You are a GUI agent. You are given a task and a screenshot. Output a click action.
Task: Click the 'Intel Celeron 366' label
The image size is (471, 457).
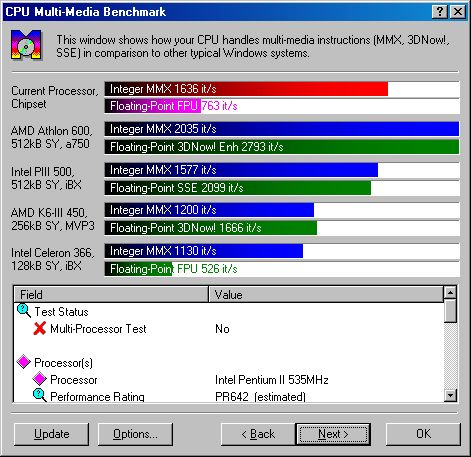[53, 259]
